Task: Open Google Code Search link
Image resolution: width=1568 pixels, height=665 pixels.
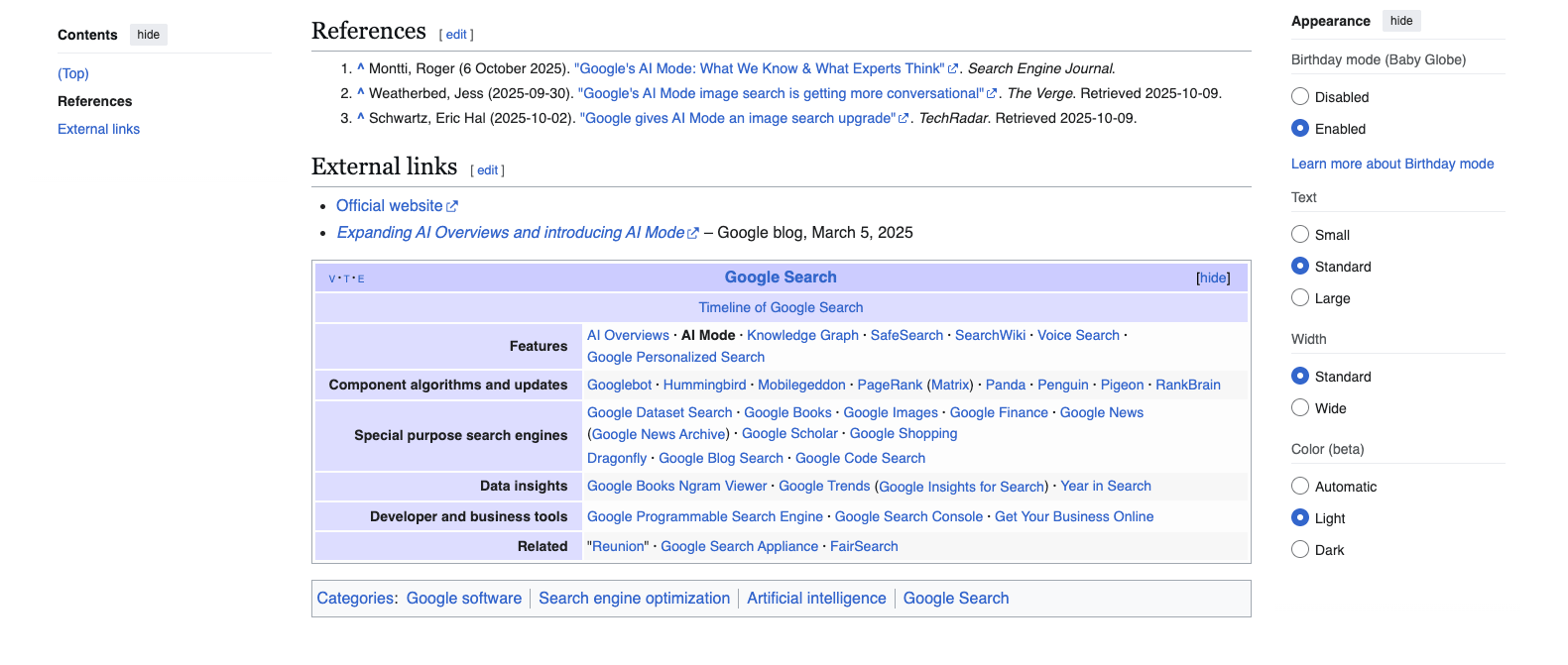Action: (x=860, y=458)
